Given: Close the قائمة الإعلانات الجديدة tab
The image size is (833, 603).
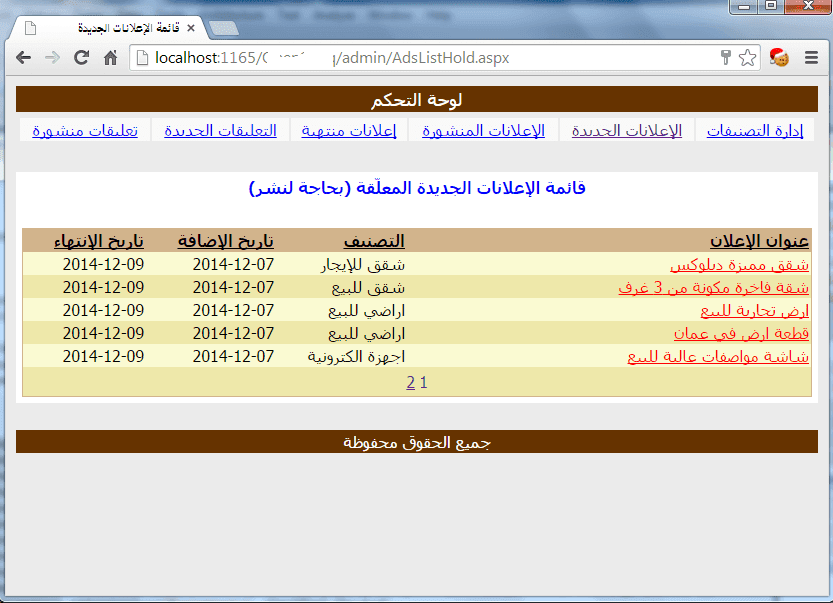Looking at the screenshot, I should (x=191, y=28).
